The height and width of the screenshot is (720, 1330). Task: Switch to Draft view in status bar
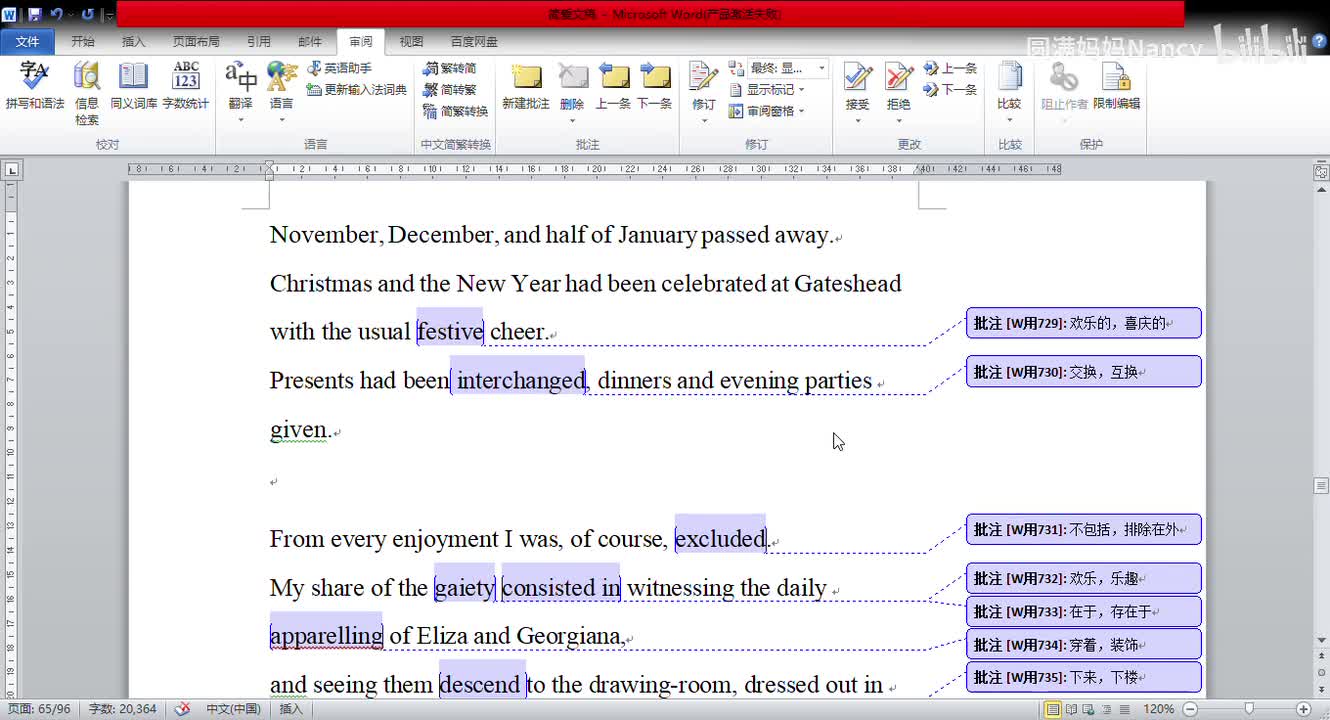point(1125,709)
